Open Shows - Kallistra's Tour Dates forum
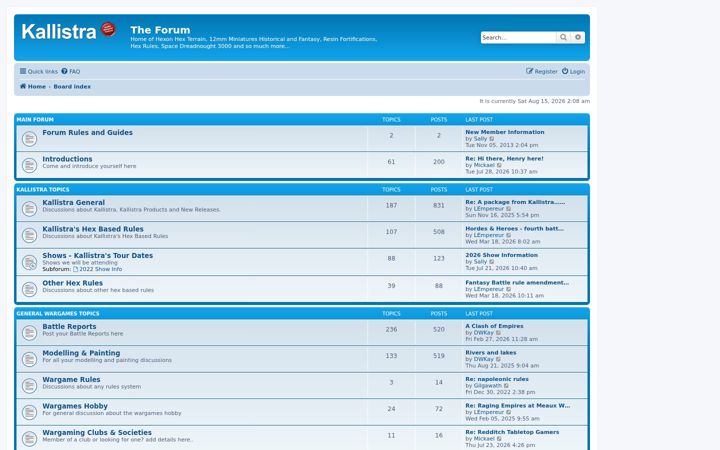Screen dimensions: 720x450 point(98,255)
